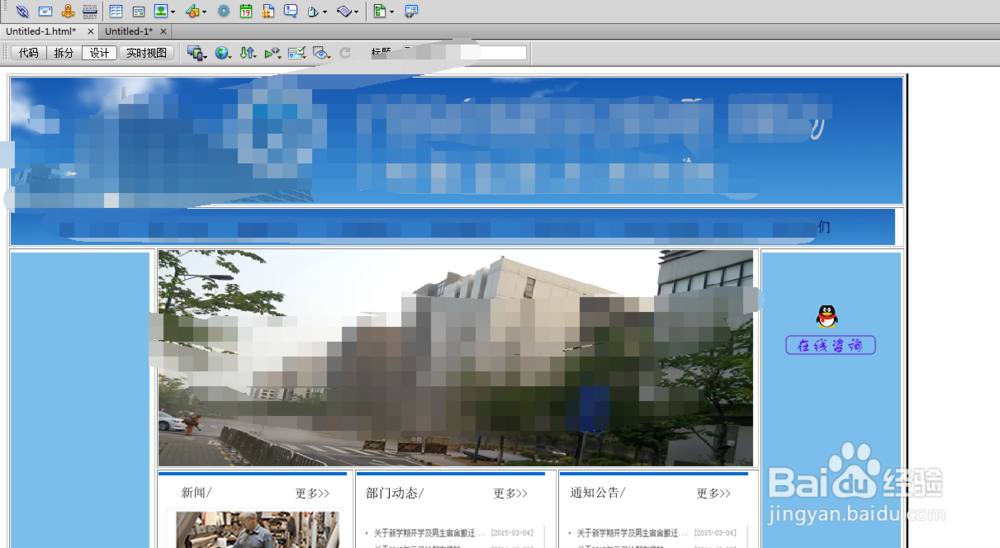Image resolution: width=1000 pixels, height=548 pixels.
Task: Expand the Media dropdown arrow
Action: 204,12
